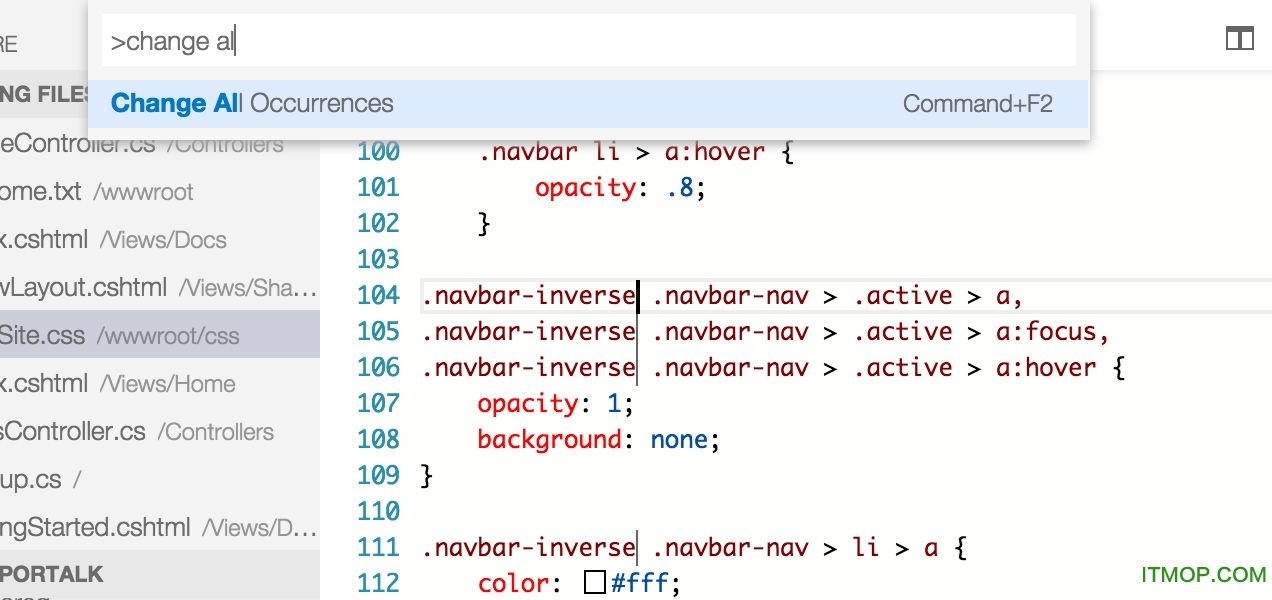Viewport: 1272px width, 600px height.
Task: Click the .8 value on line 101
Action: coord(679,188)
